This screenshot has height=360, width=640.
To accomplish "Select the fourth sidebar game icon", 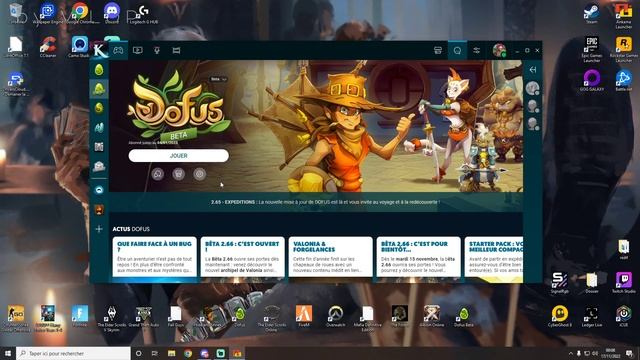I will (x=99, y=127).
